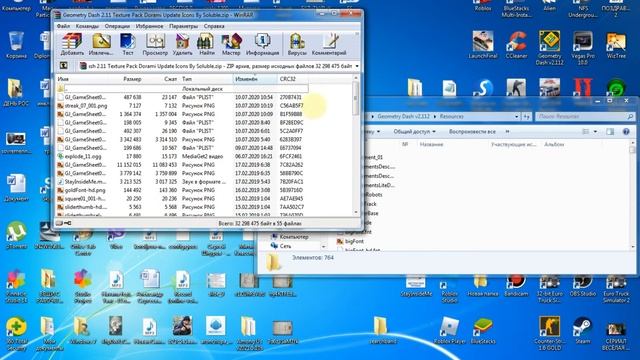Open the Steam desktop shortcut

pyautogui.click(x=582, y=330)
